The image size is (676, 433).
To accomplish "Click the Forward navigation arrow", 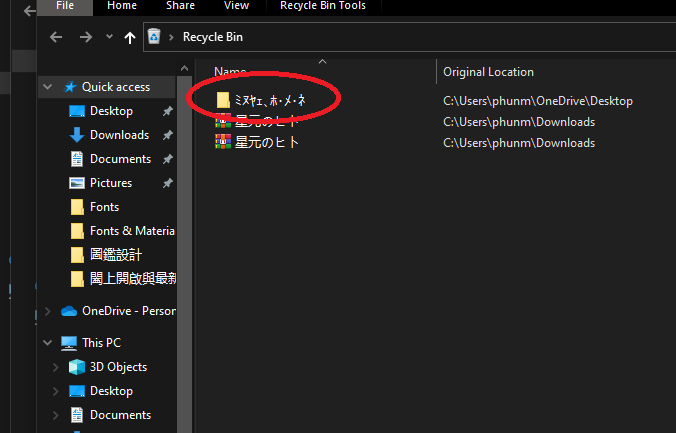I will tap(86, 37).
